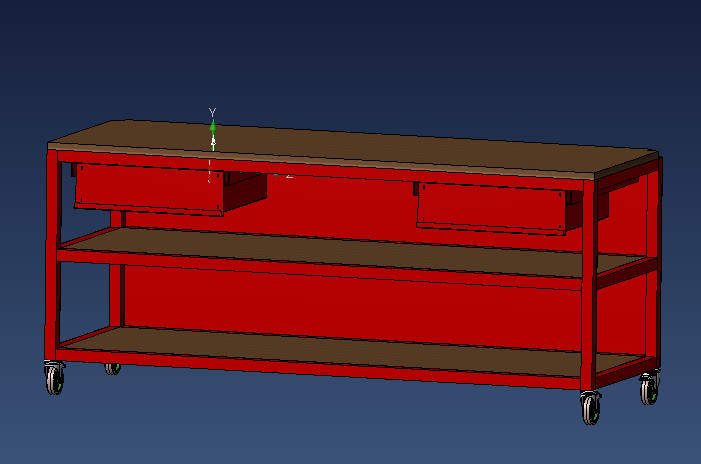Viewport: 701px width, 464px height.
Task: Select the middle wooden shelf
Action: click(x=353, y=253)
